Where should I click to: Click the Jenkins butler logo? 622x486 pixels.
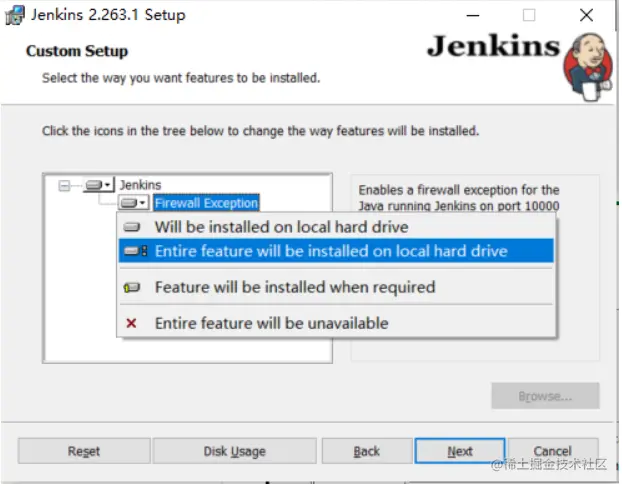click(588, 67)
